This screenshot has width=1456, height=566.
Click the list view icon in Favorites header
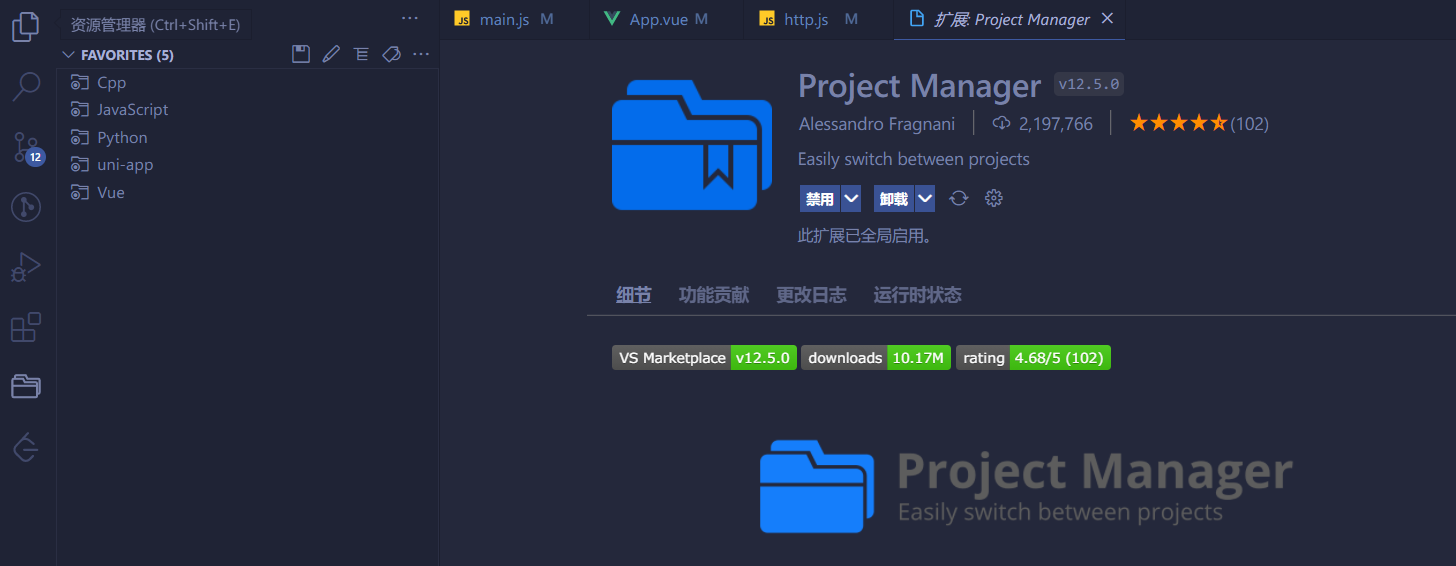coord(361,54)
